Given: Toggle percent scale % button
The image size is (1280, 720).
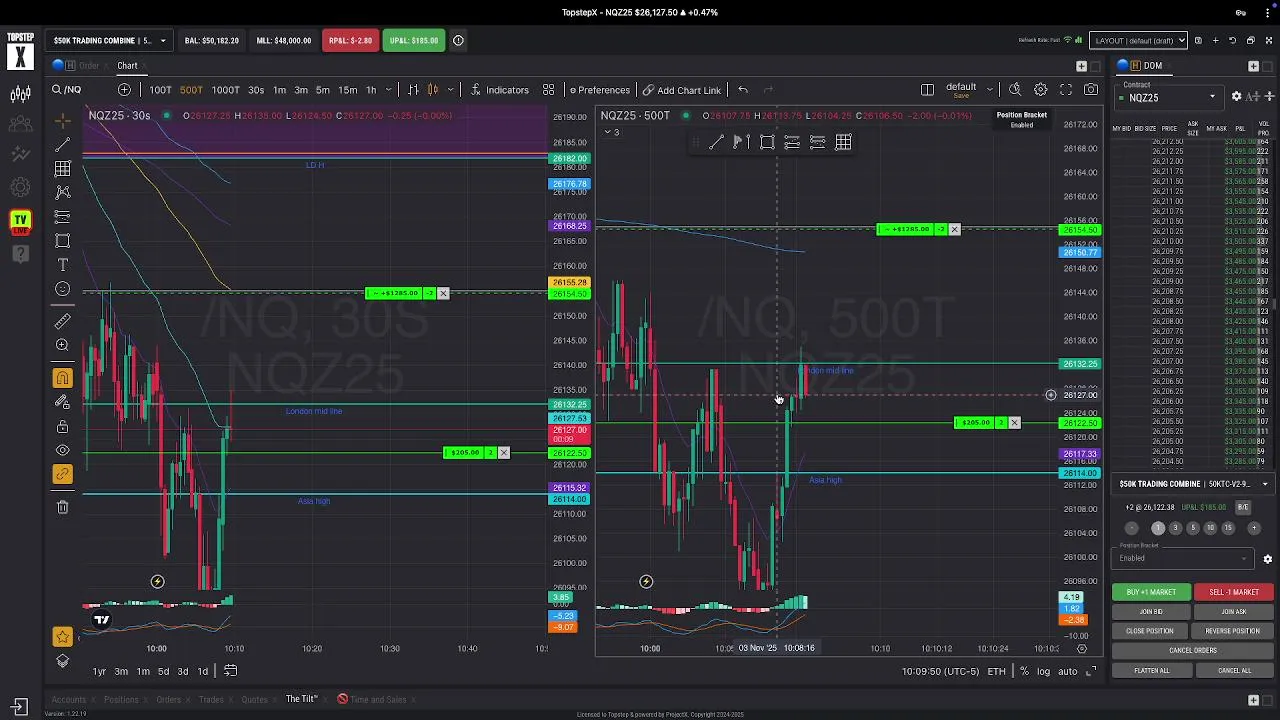Looking at the screenshot, I should click(1024, 671).
